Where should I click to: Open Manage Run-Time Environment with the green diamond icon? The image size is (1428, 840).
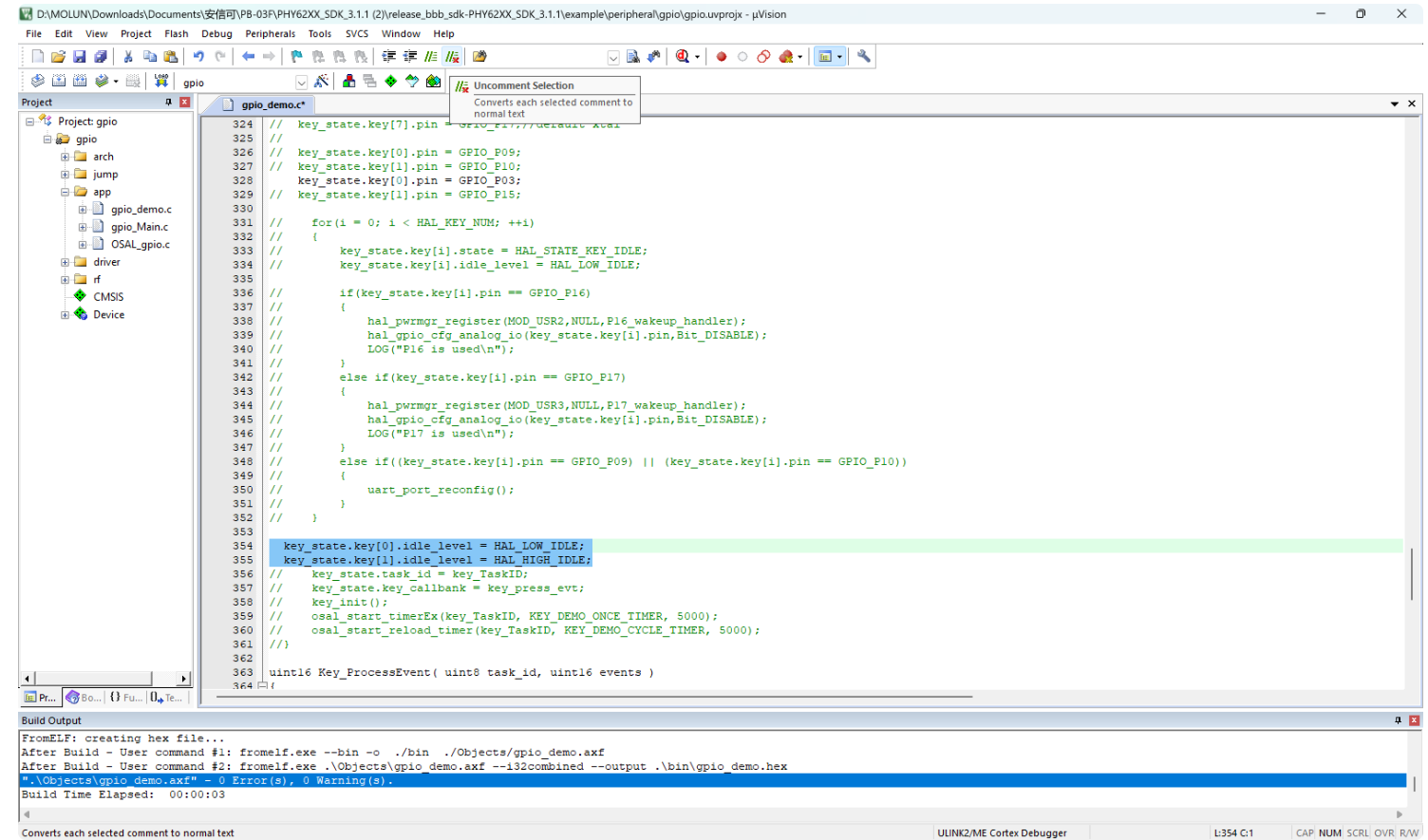(x=391, y=82)
